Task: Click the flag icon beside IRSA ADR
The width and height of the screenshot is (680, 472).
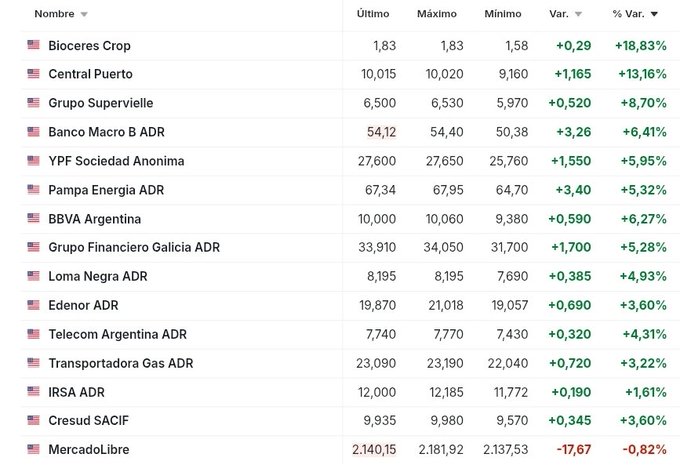Action: (x=33, y=392)
